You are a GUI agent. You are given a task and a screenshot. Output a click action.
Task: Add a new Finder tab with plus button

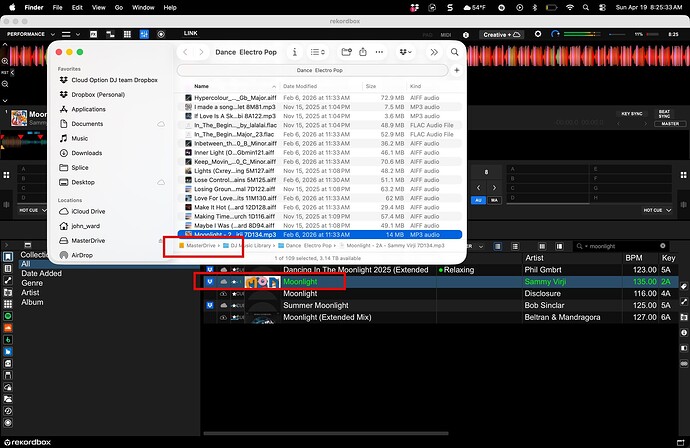point(456,70)
